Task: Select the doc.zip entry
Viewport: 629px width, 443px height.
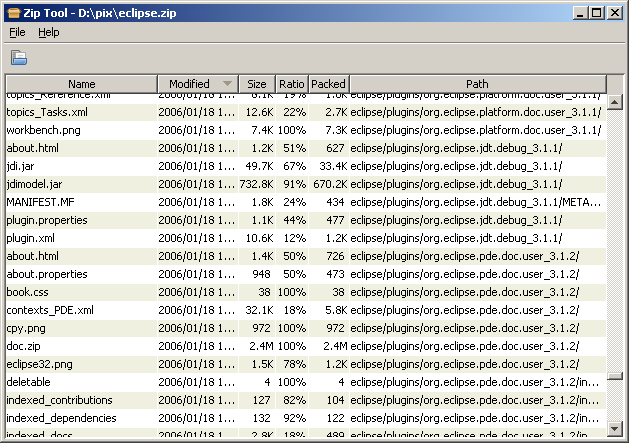Action: click(x=306, y=346)
